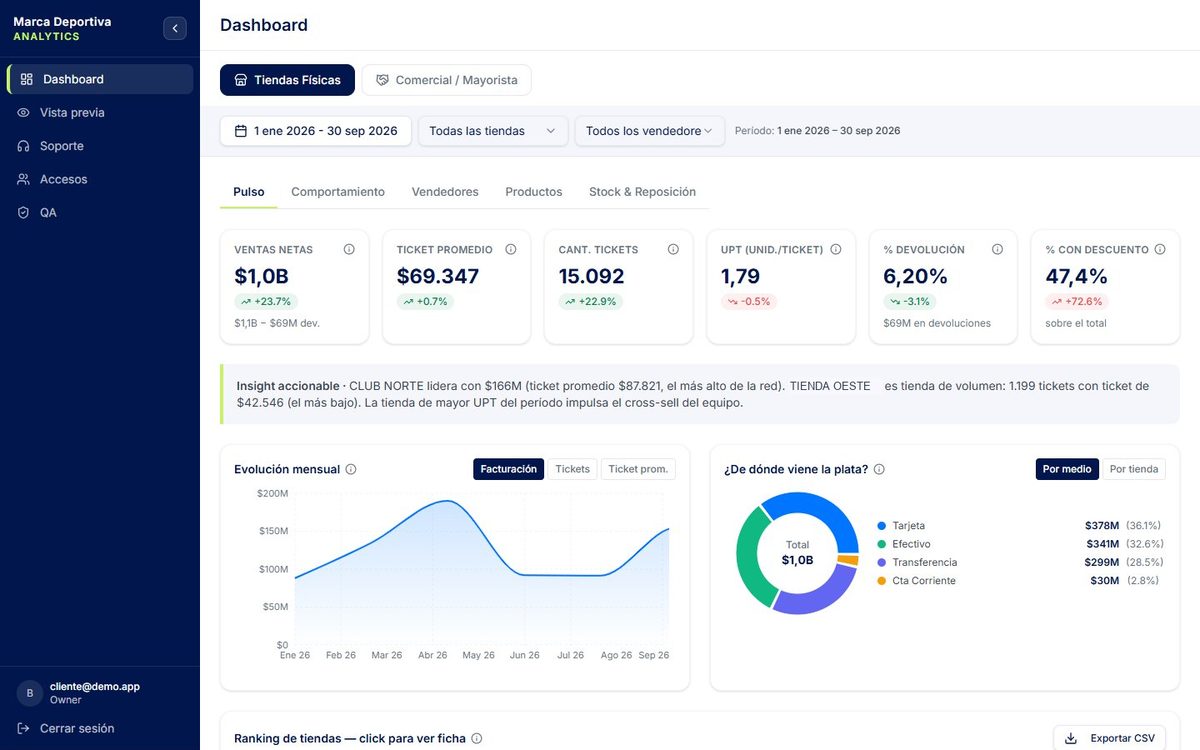Open the Stock & Reposición tab

pyautogui.click(x=642, y=192)
